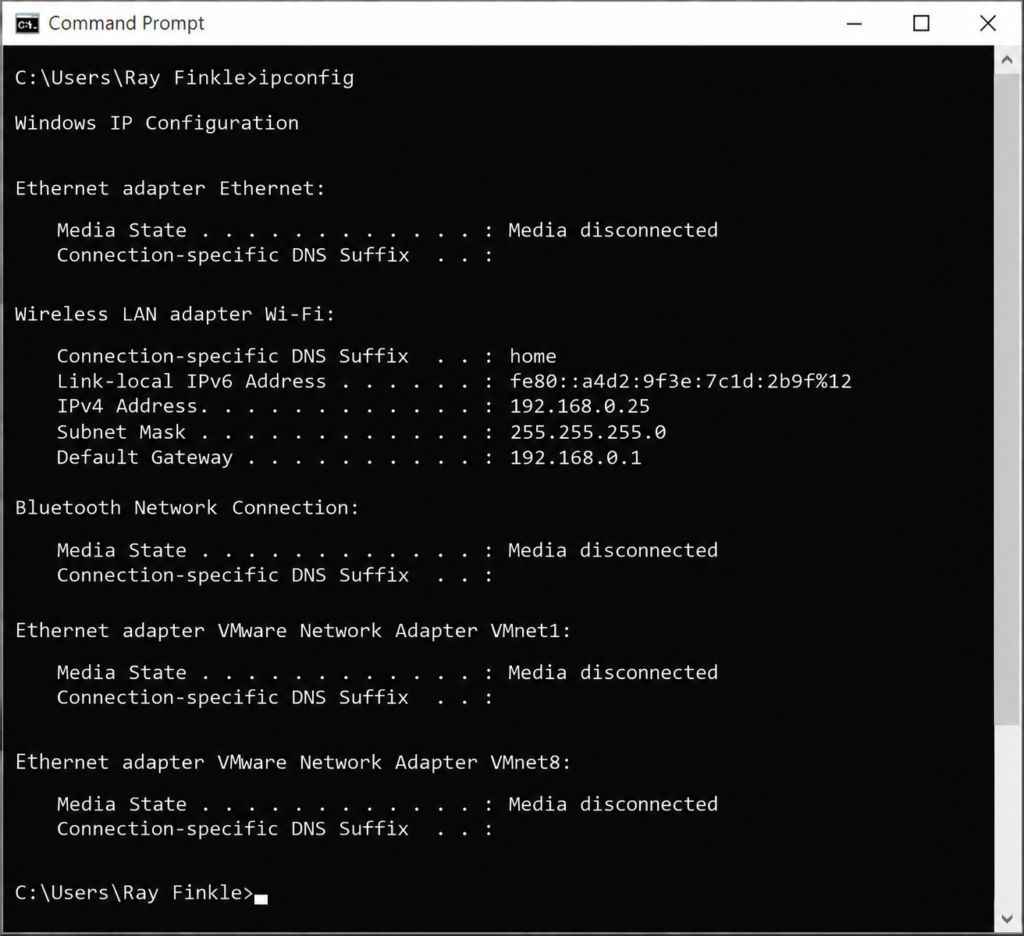1024x936 pixels.
Task: Click the DNS suffix value 'home'
Action: pyautogui.click(x=533, y=356)
